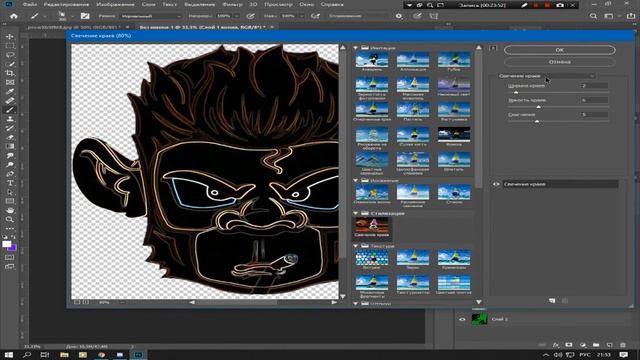Collapse the Искажение filter folder
The height and width of the screenshot is (360, 640).
[356, 180]
